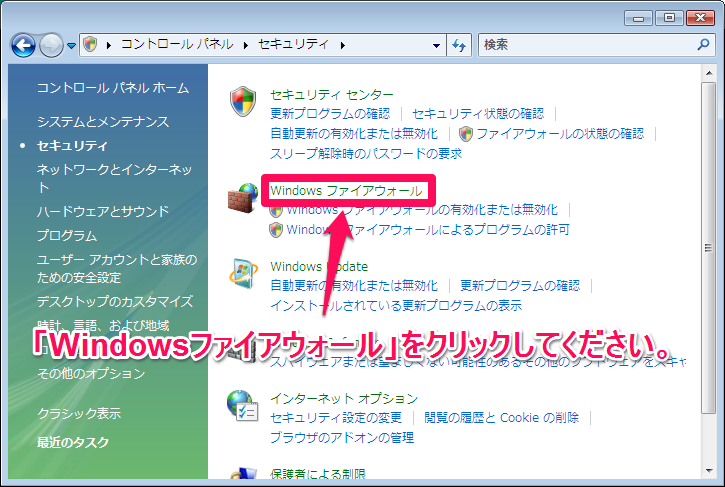This screenshot has height=487, width=725.
Task: Click the Windows Firewall brick wall icon
Action: [243, 198]
